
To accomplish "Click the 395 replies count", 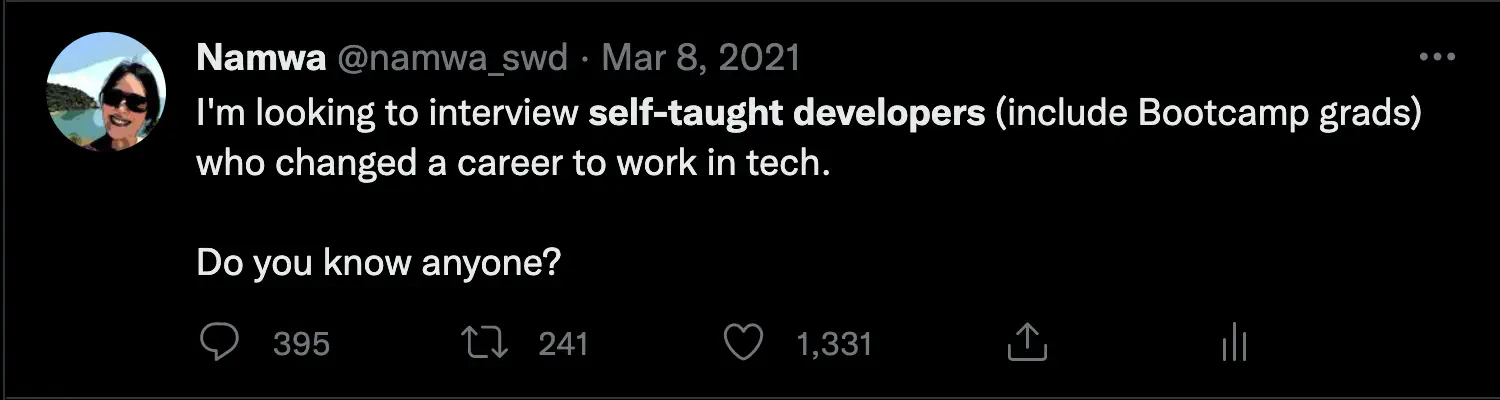I will click(301, 345).
